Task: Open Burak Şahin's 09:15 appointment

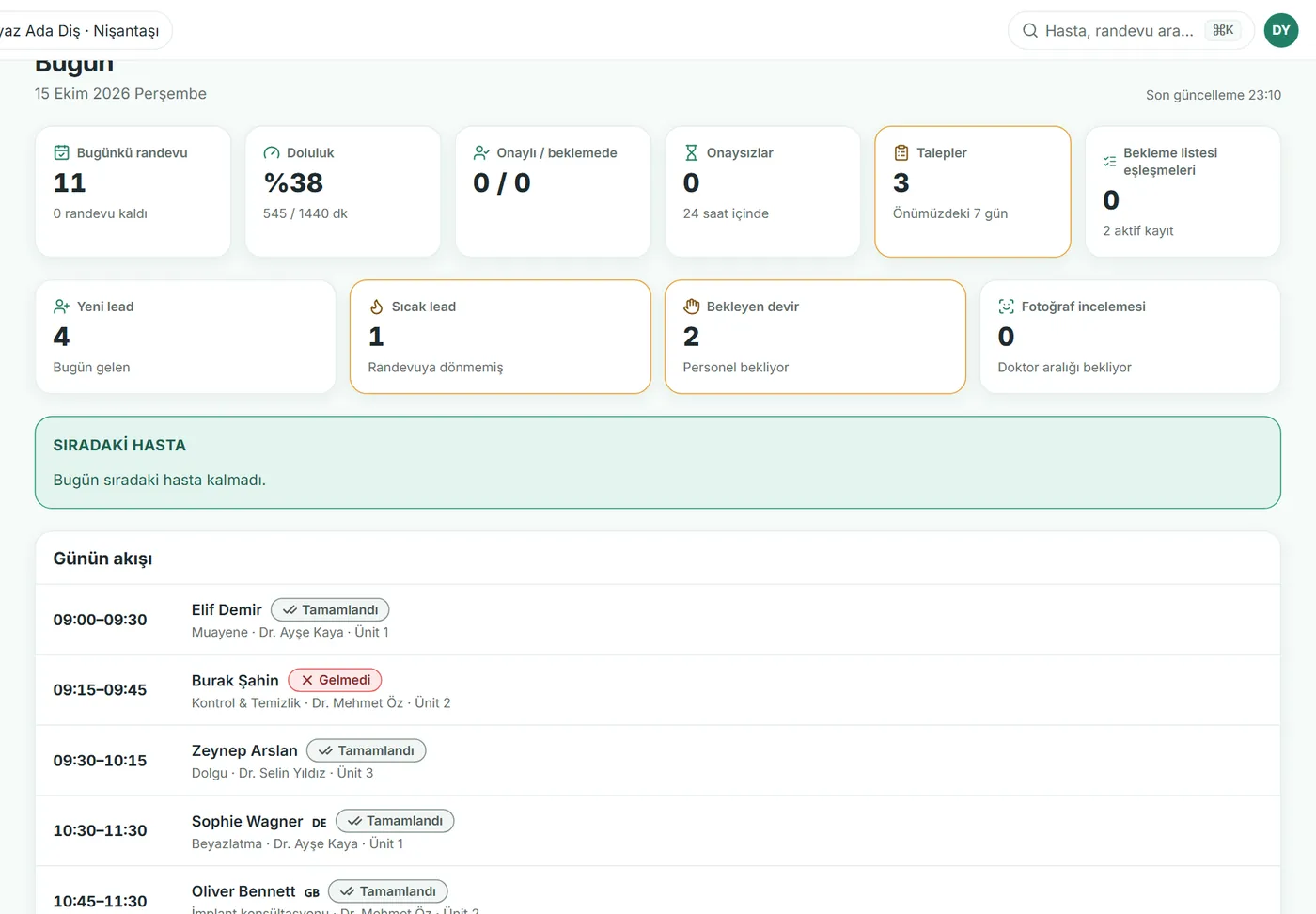Action: click(658, 690)
